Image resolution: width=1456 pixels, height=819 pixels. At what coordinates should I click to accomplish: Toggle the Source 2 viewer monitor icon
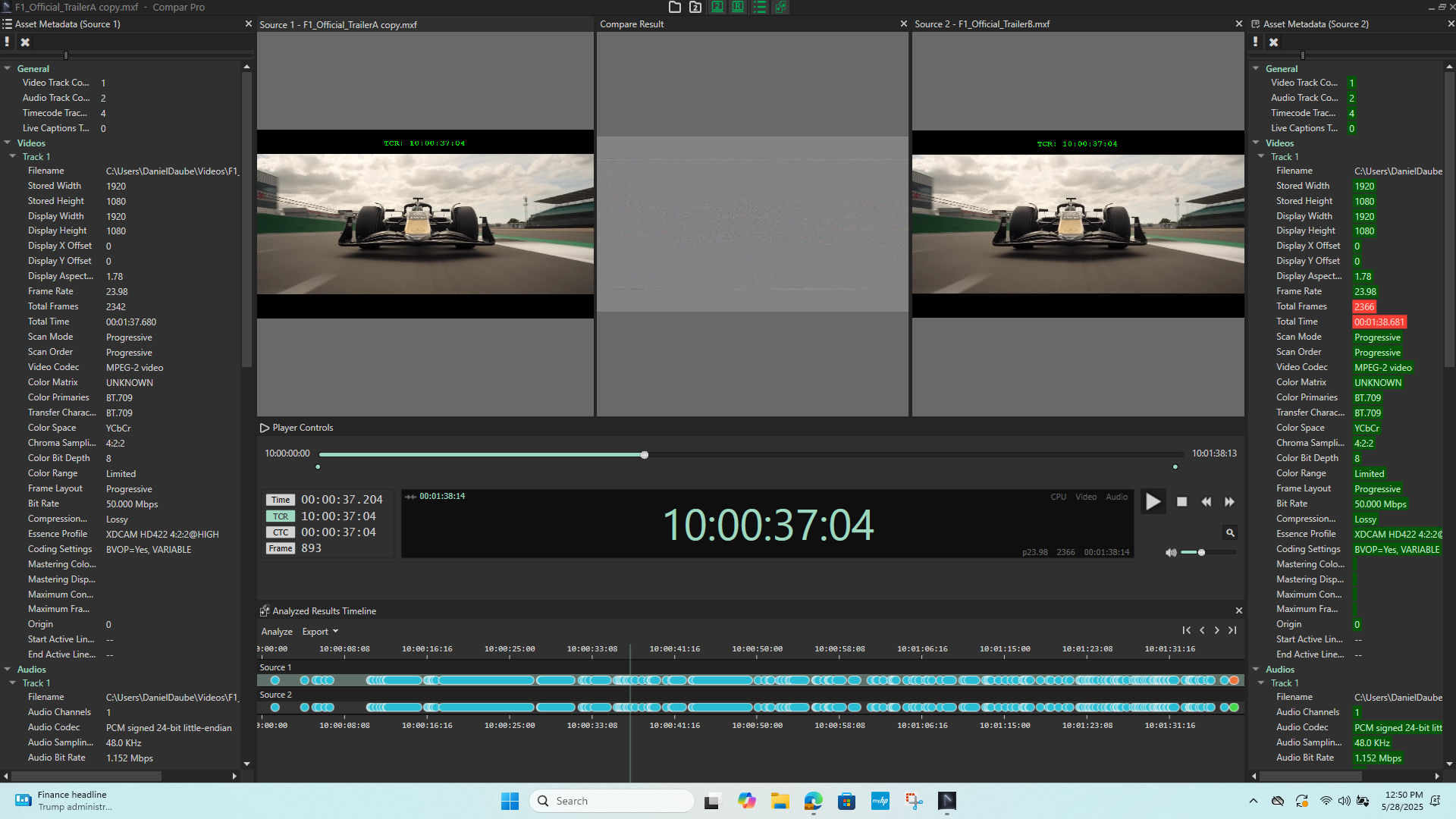pyautogui.click(x=717, y=7)
